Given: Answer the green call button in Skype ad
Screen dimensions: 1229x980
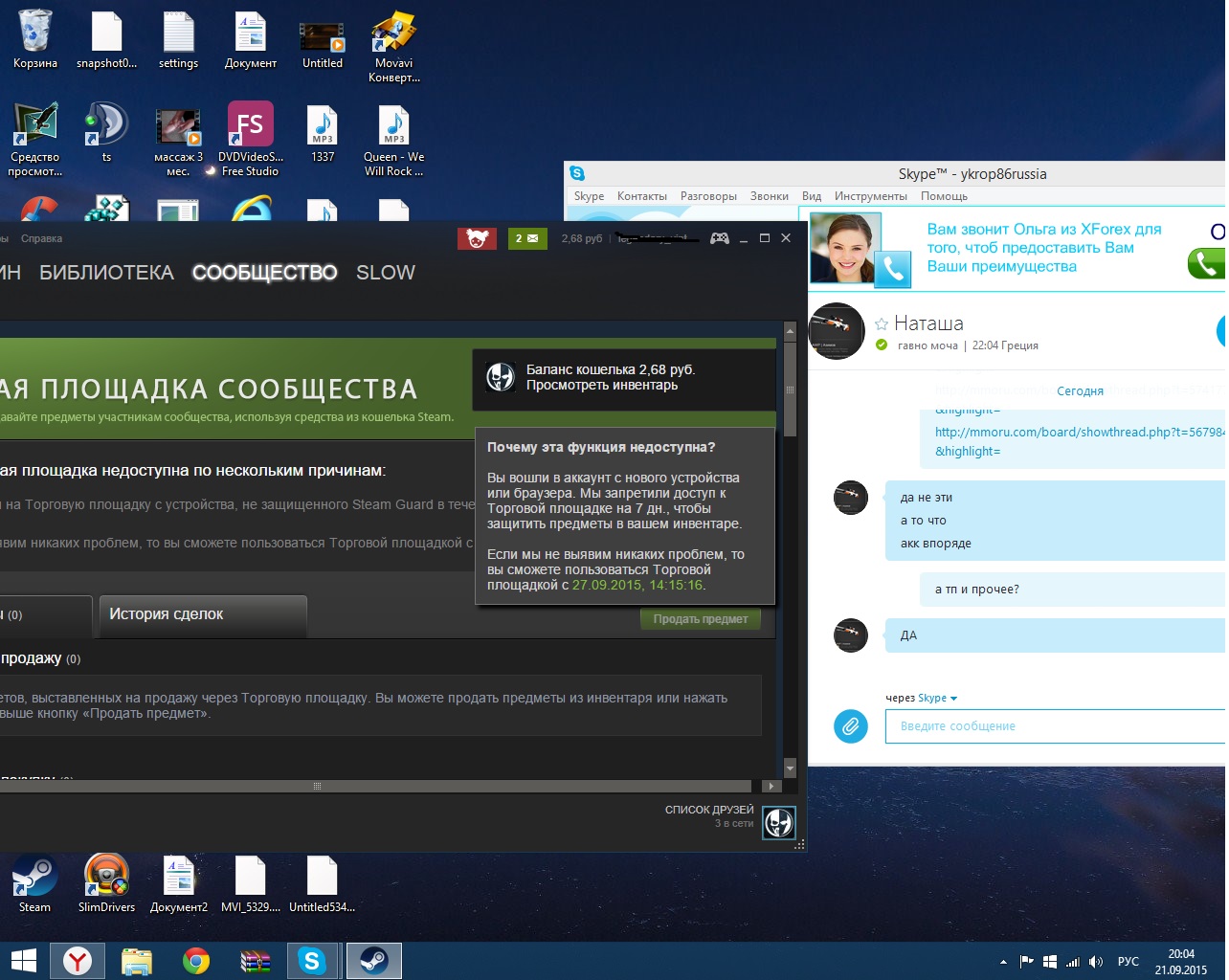Looking at the screenshot, I should (1207, 264).
